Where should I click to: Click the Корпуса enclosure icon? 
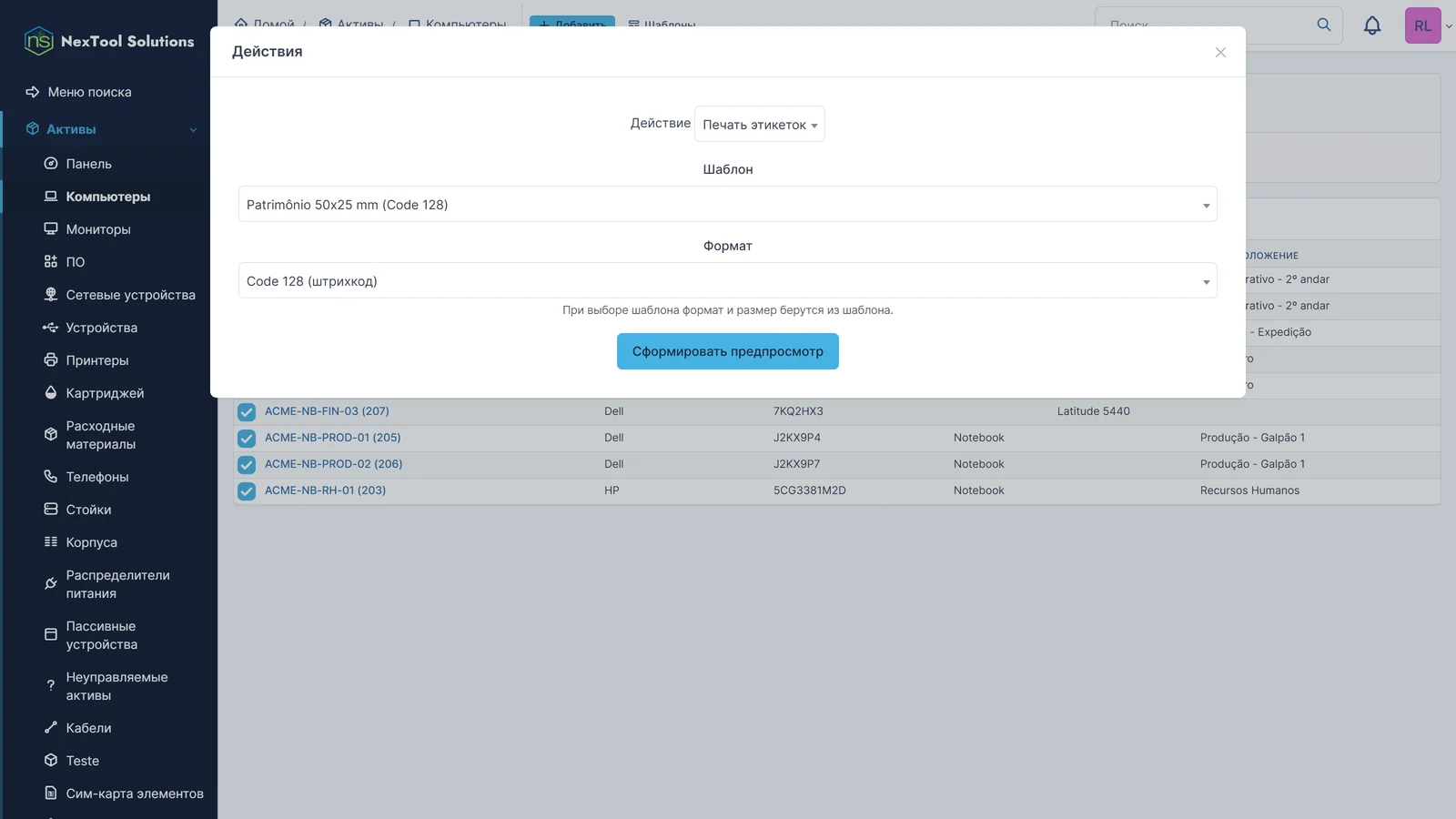[51, 542]
